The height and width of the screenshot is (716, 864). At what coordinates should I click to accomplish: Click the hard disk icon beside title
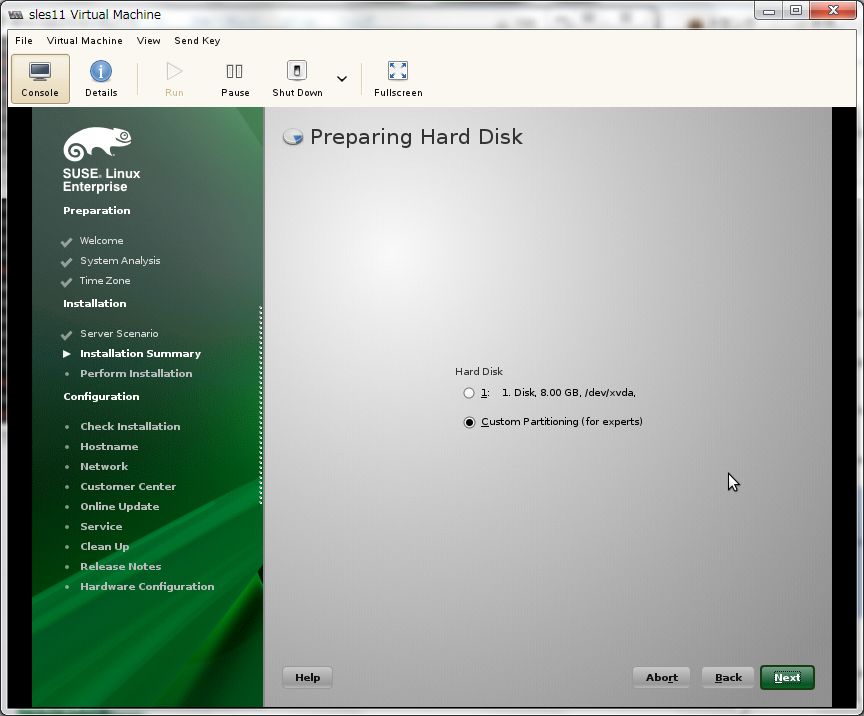click(x=293, y=137)
